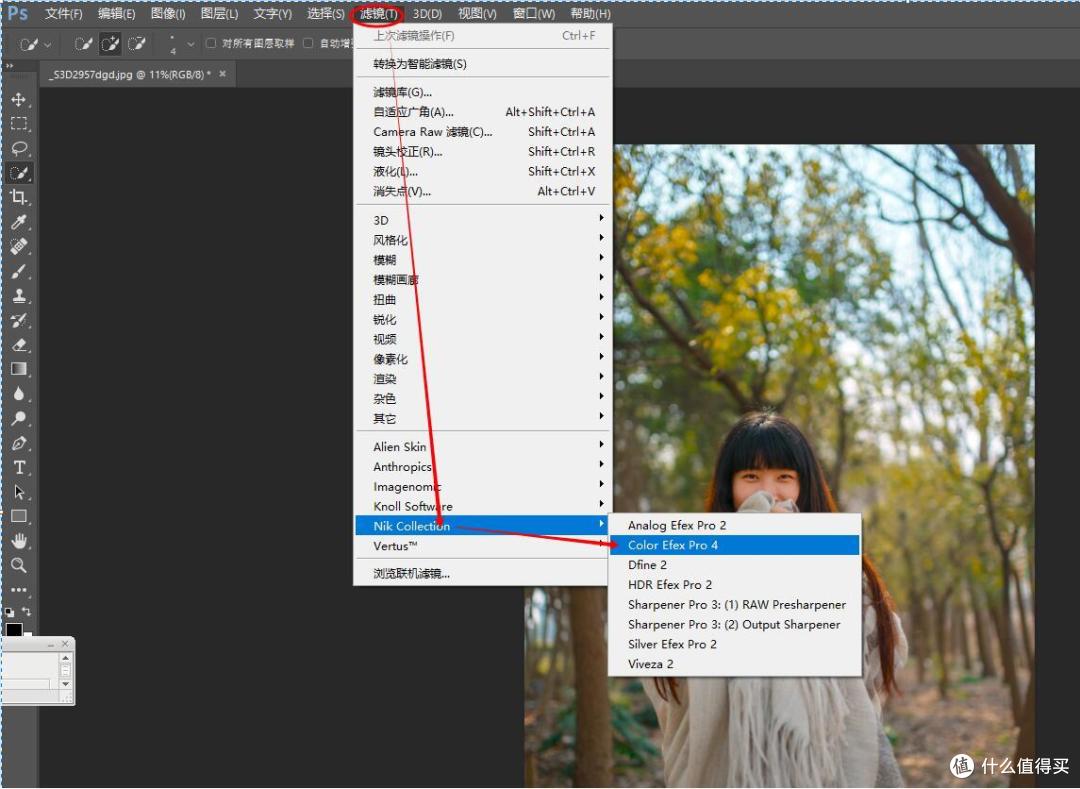Select the Blur tool
Viewport: 1080px width, 789px height.
click(19, 394)
